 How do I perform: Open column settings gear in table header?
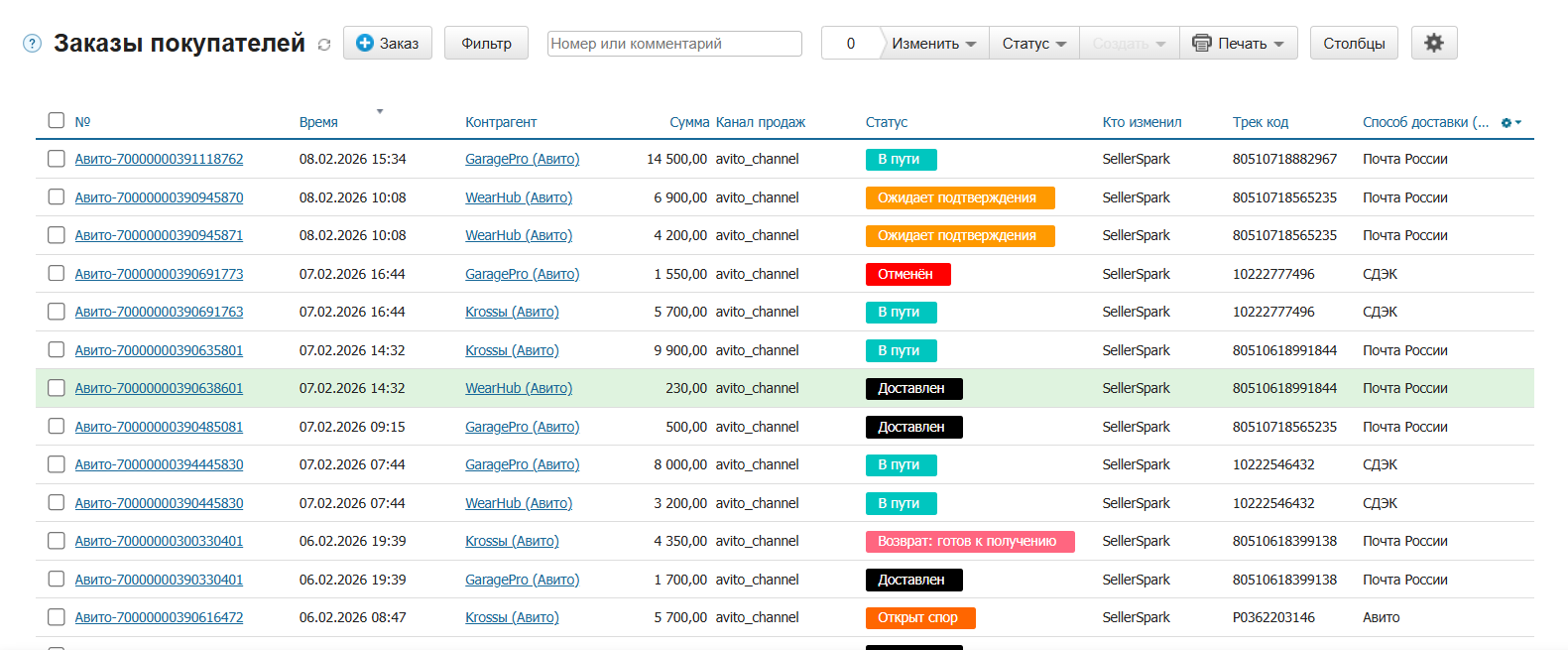(1510, 122)
